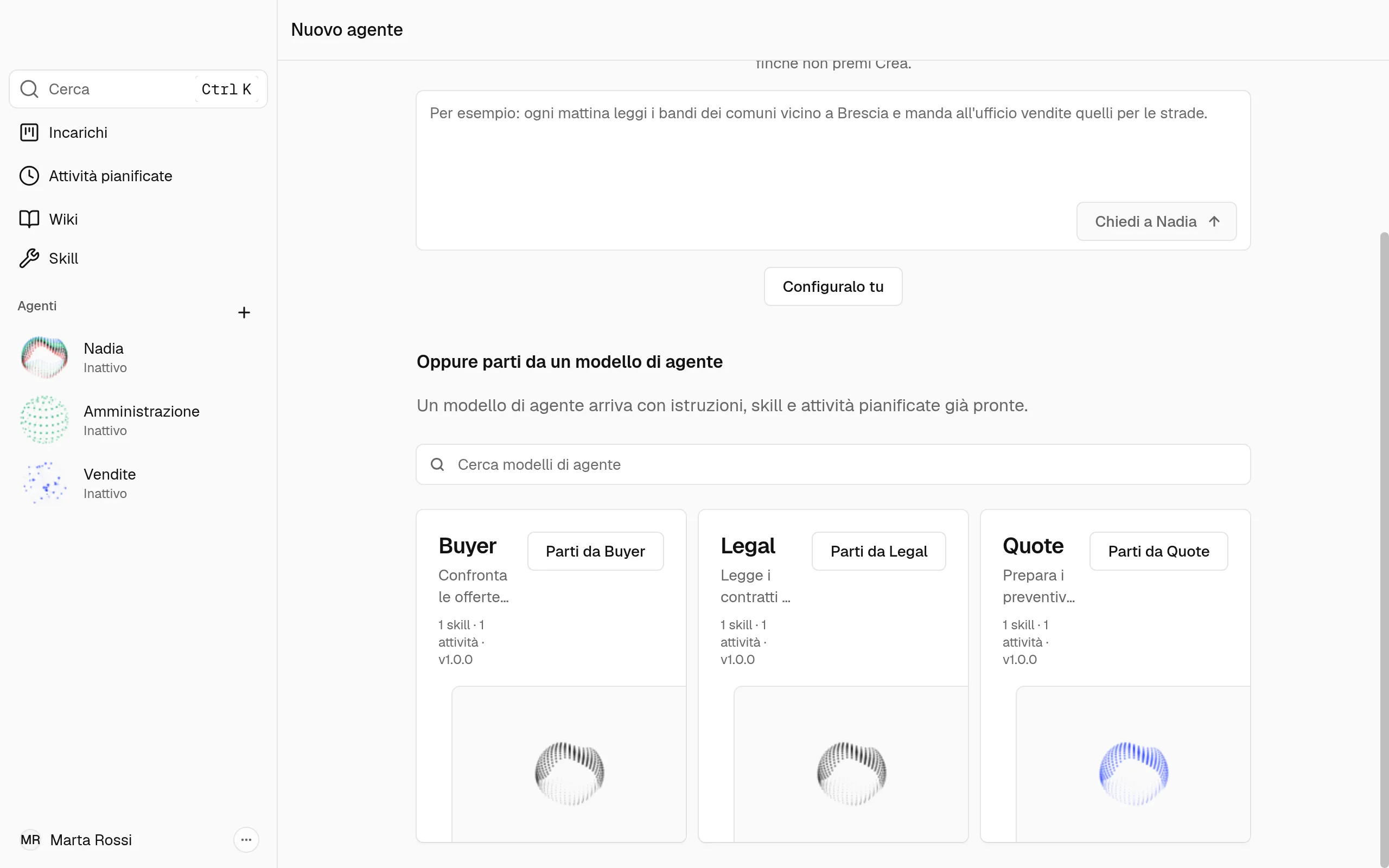Click the clock icon for Attività pianificate
This screenshot has width=1389, height=868.
[x=29, y=176]
